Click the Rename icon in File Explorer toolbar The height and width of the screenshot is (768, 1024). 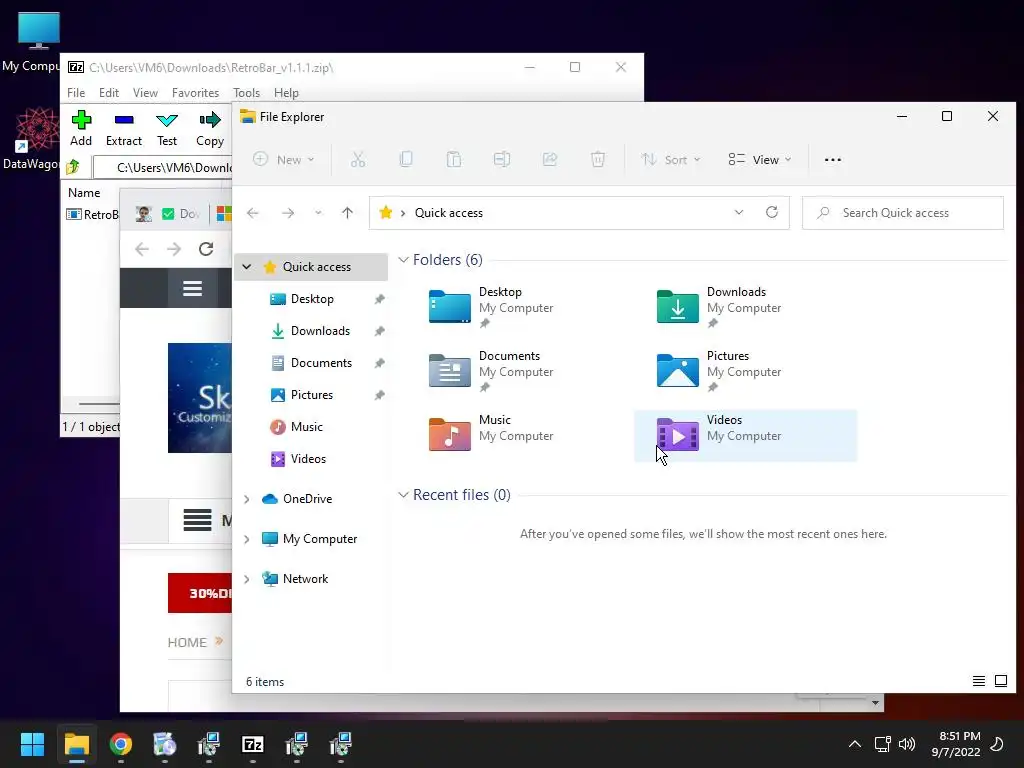click(x=502, y=159)
